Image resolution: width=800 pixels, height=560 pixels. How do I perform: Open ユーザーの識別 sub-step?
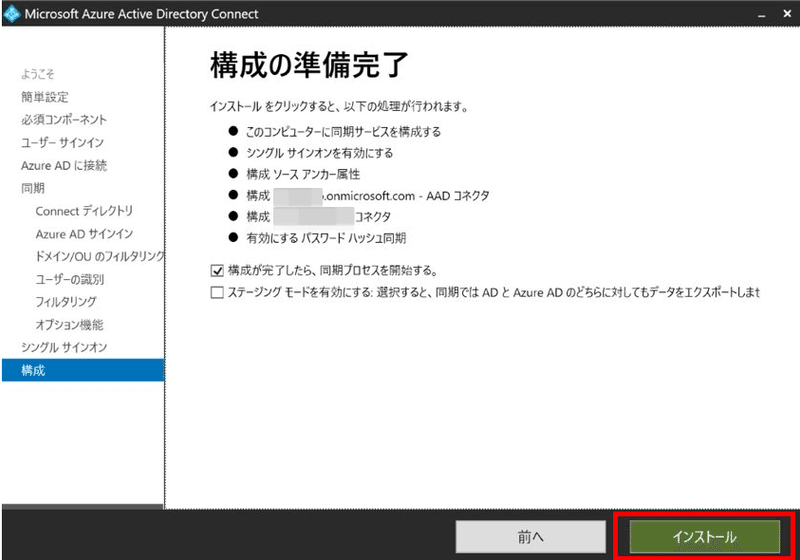click(x=70, y=279)
